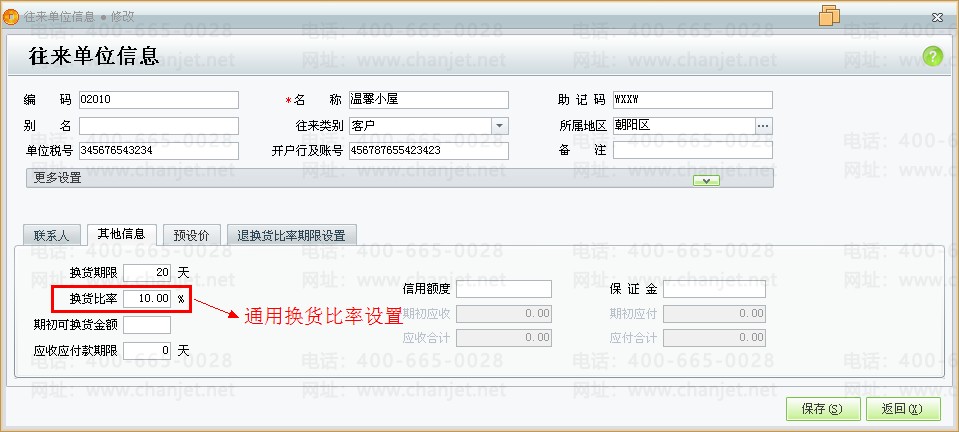The width and height of the screenshot is (959, 432).
Task: Click the app logo in title bar
Action: [11, 16]
